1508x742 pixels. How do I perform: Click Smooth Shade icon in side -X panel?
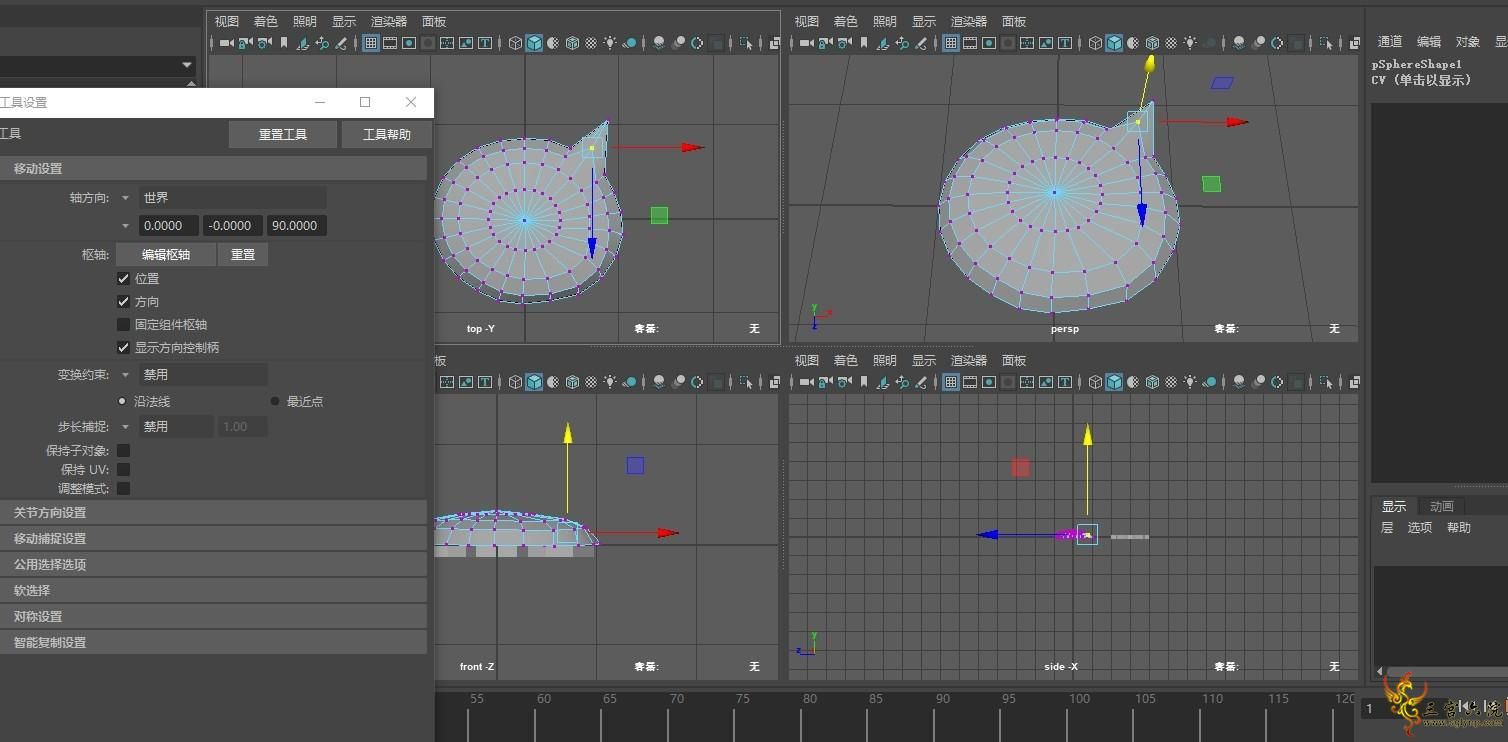(1114, 381)
